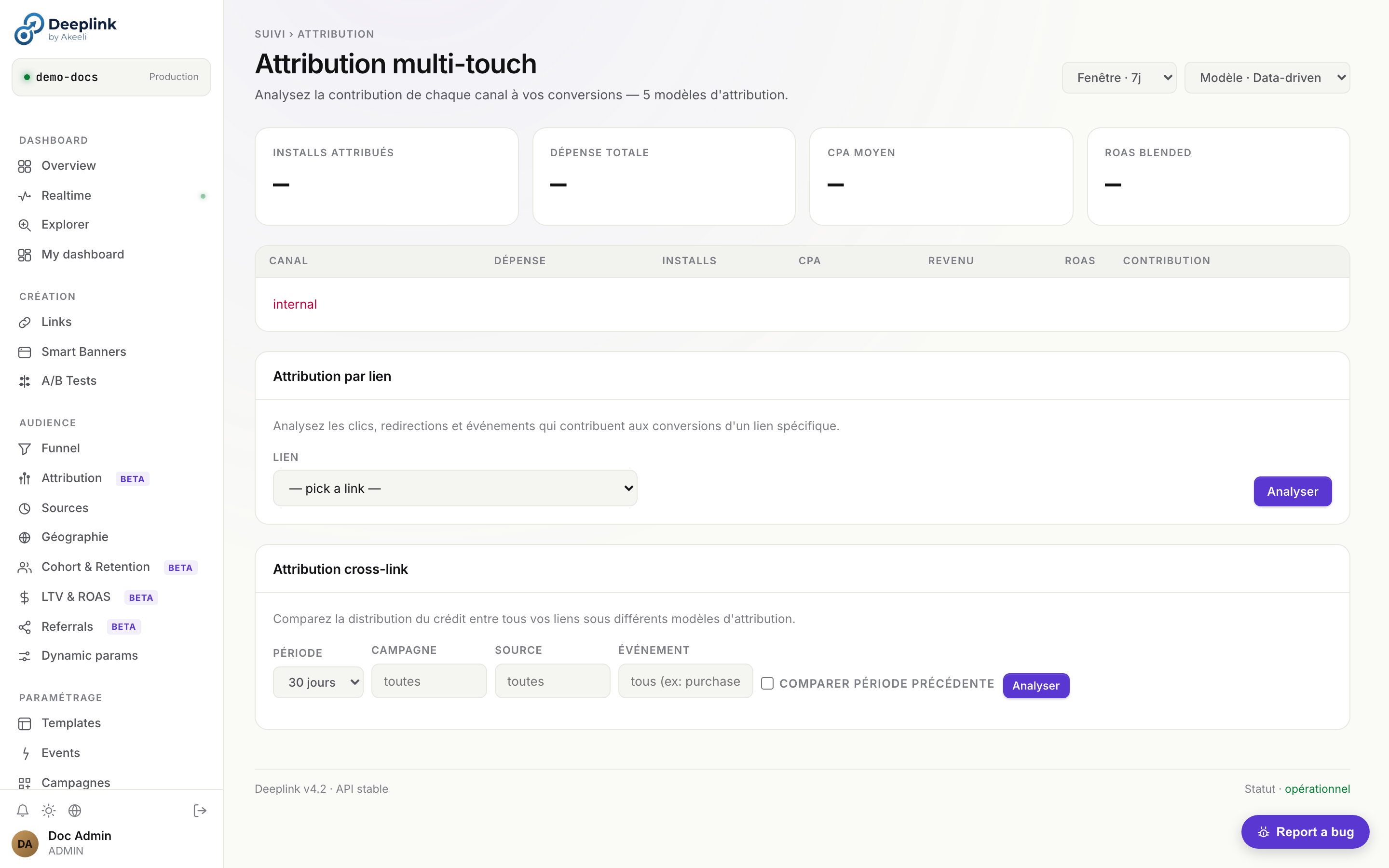This screenshot has width=1389, height=868.
Task: Click the Attribution sidebar icon
Action: (25, 479)
